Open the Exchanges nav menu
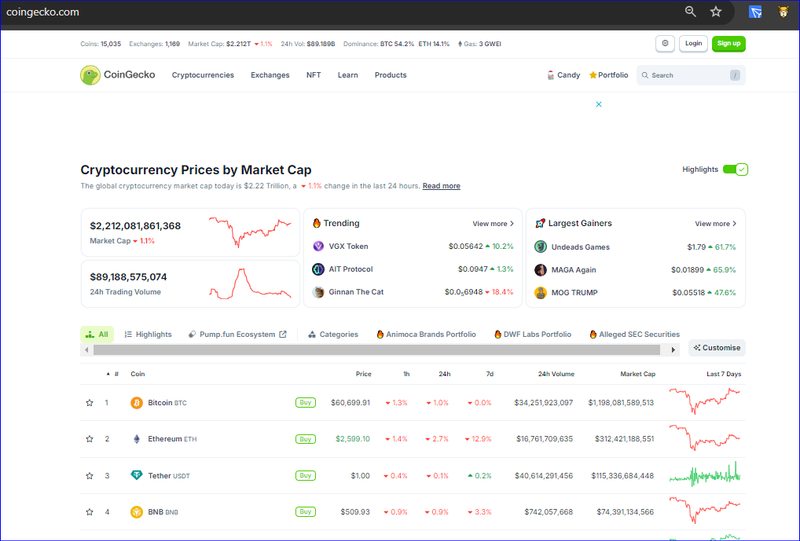This screenshot has height=541, width=800. (x=270, y=75)
